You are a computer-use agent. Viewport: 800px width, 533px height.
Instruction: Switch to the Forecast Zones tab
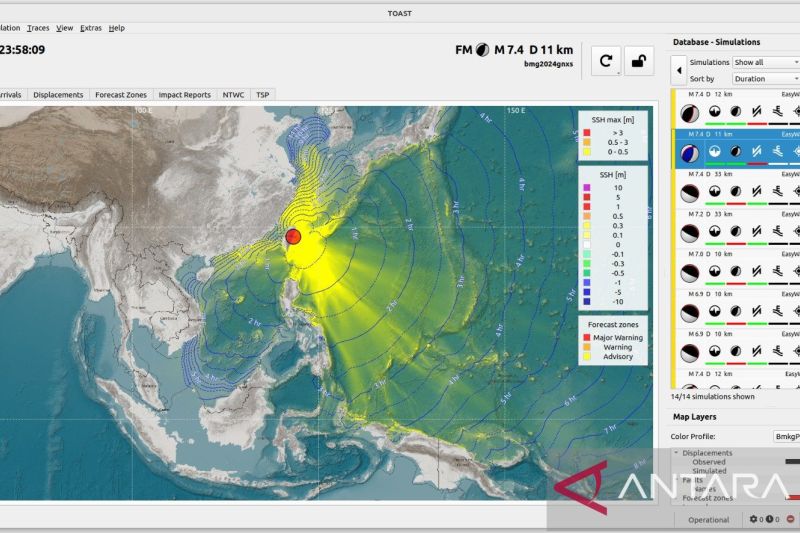click(120, 95)
